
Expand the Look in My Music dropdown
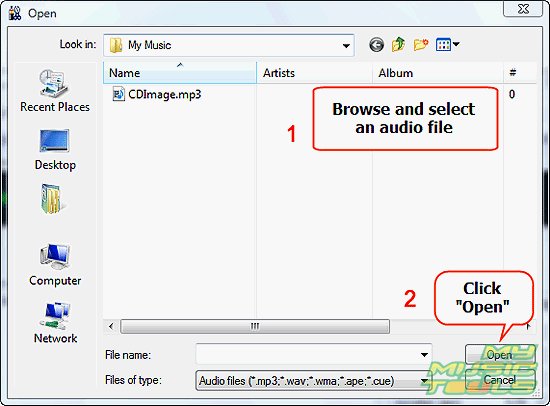tap(346, 45)
